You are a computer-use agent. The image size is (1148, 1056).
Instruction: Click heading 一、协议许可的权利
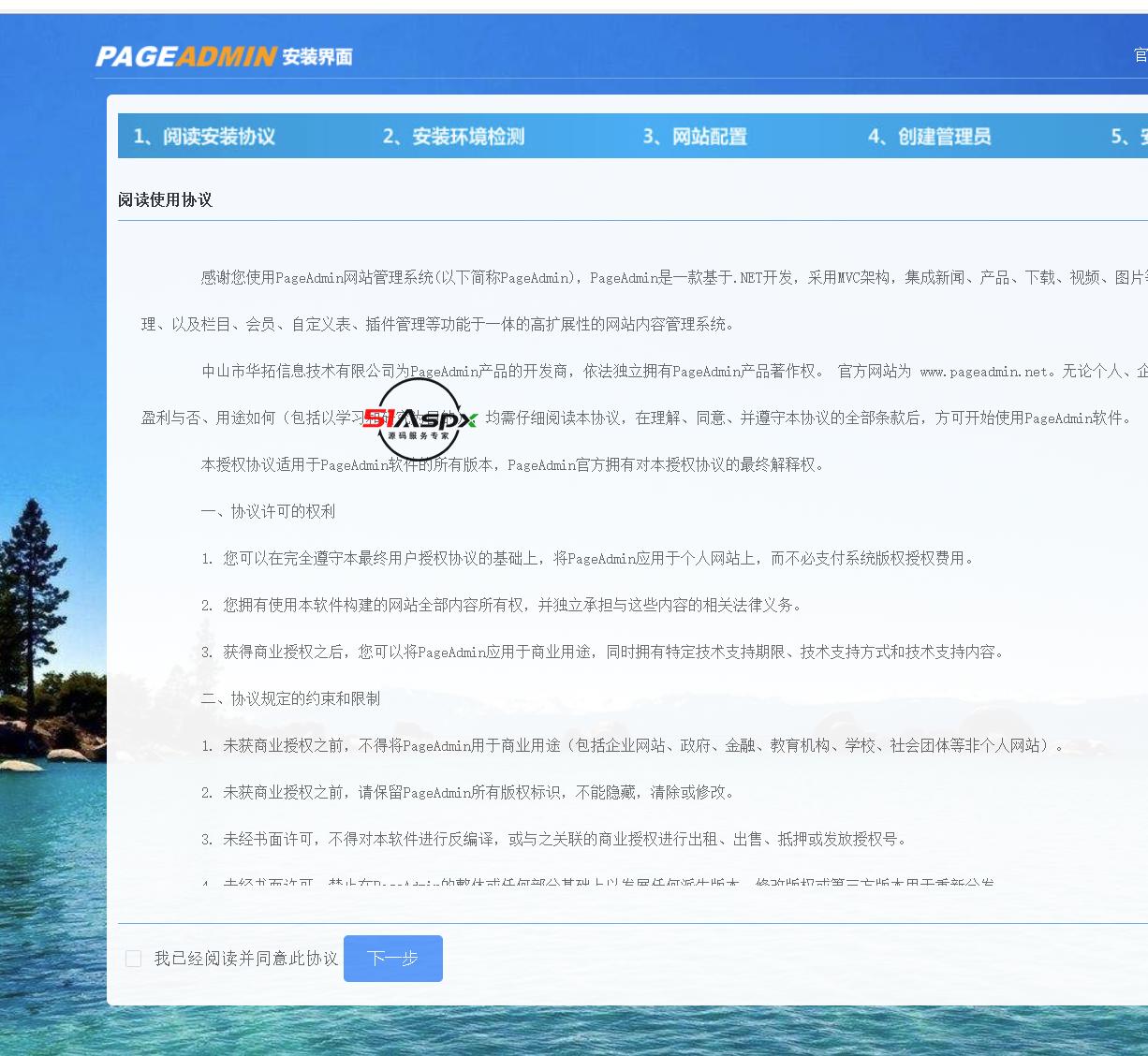click(268, 512)
